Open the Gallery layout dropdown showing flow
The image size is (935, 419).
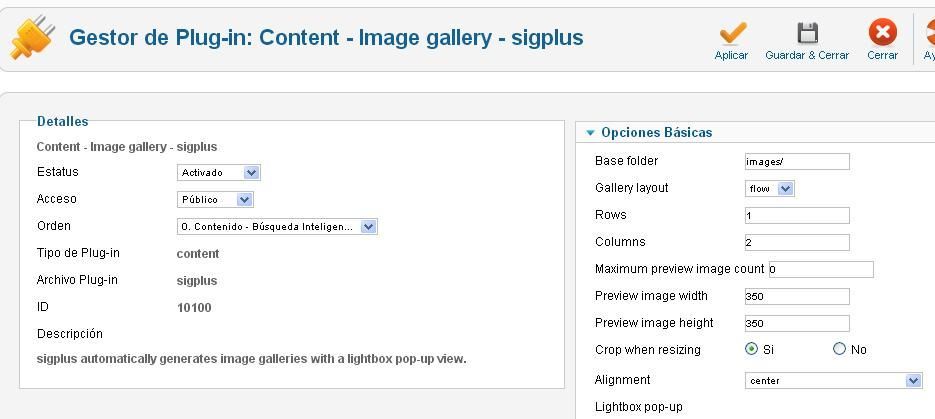(769, 189)
